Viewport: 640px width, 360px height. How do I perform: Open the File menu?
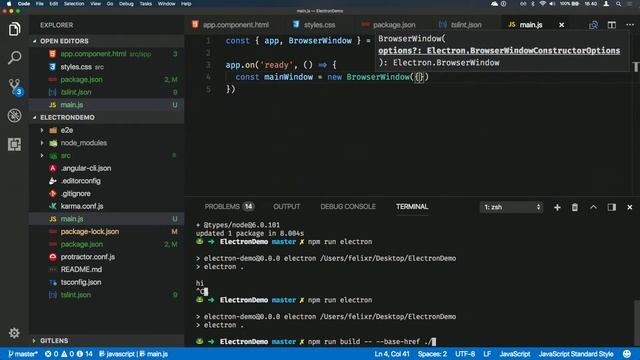point(39,4)
